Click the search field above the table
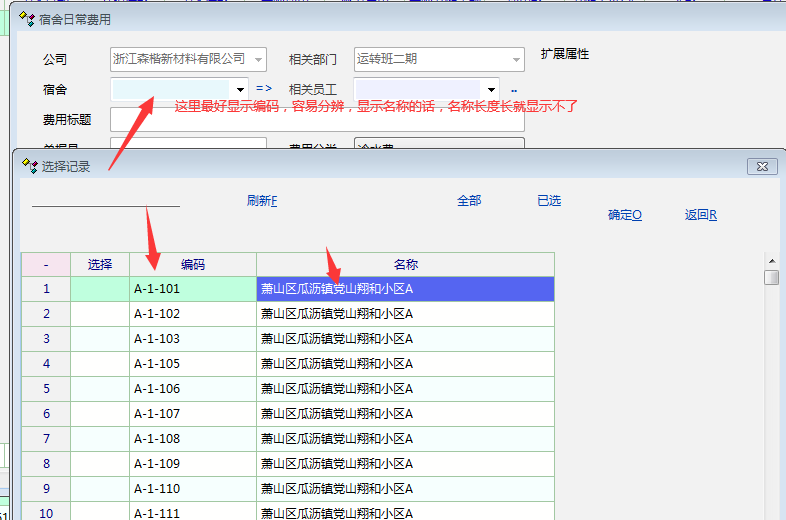Screen dimensions: 786x520 point(106,198)
